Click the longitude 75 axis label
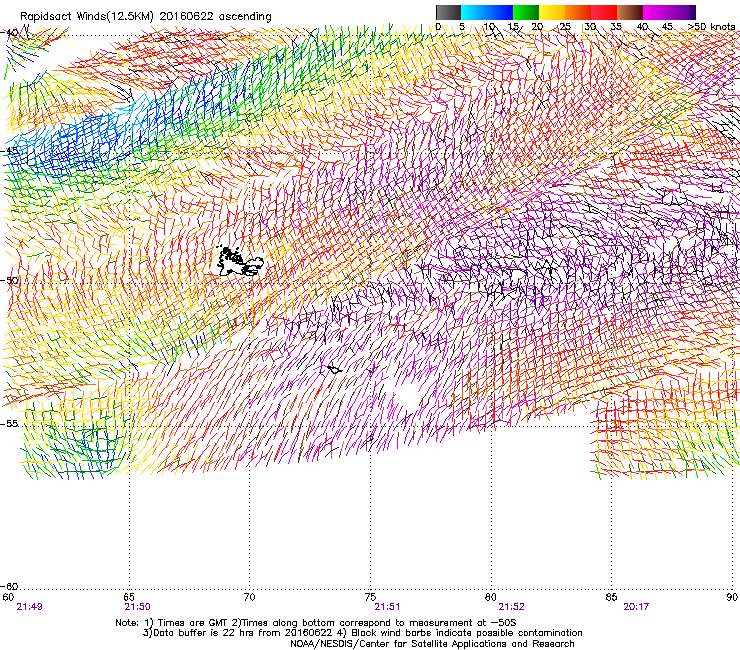 tap(370, 597)
